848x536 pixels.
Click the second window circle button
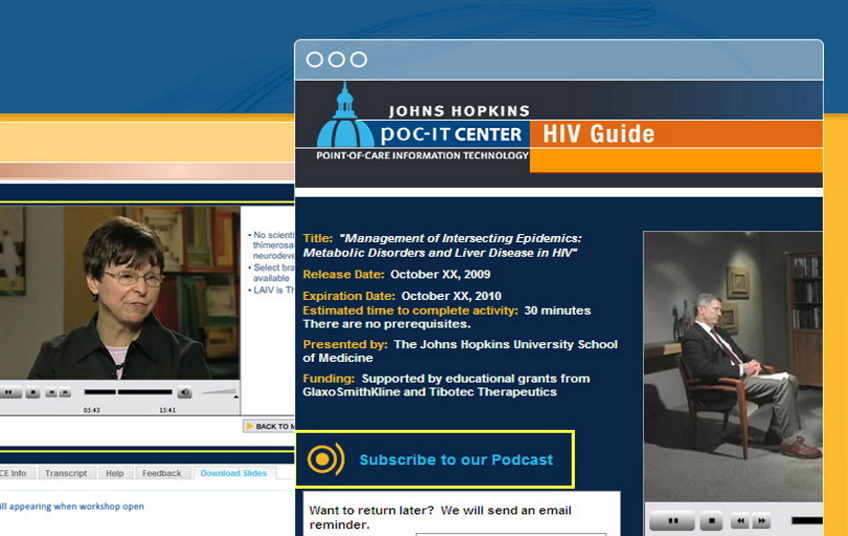pos(336,59)
